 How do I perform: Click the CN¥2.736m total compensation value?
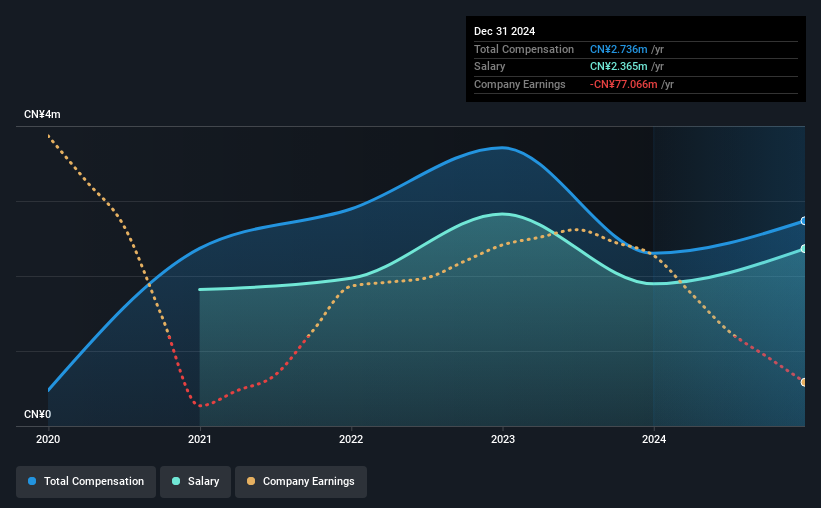(618, 49)
